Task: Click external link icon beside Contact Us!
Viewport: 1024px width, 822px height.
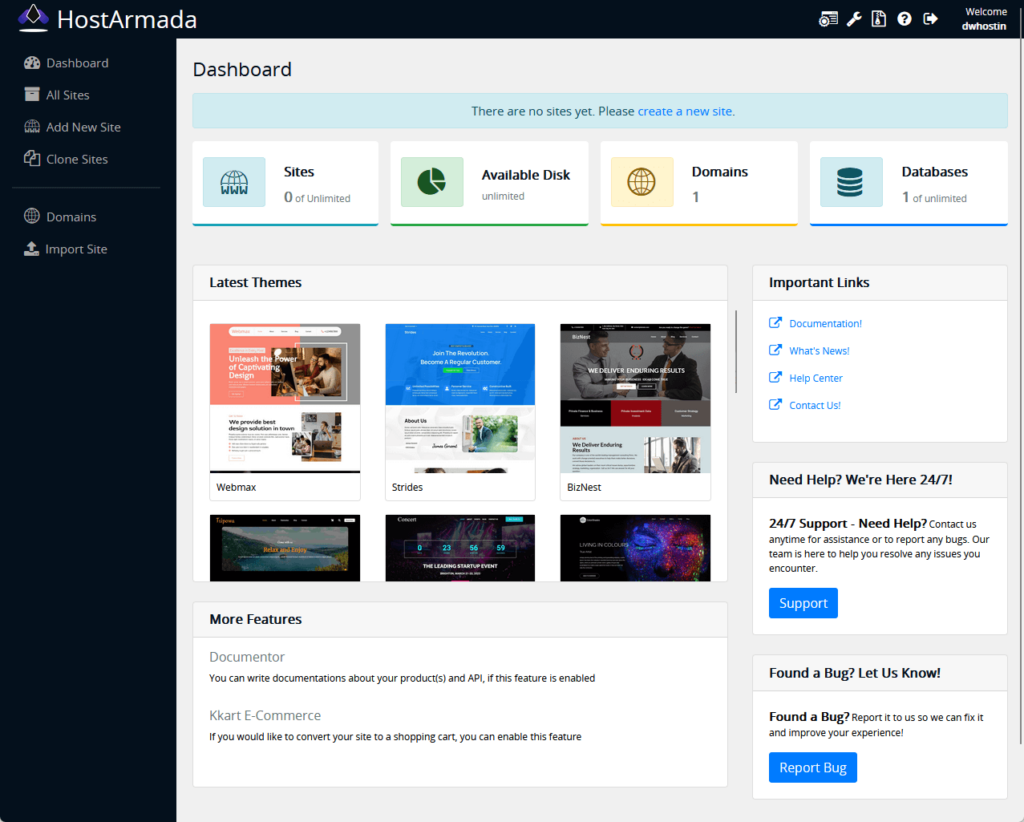Action: [775, 404]
